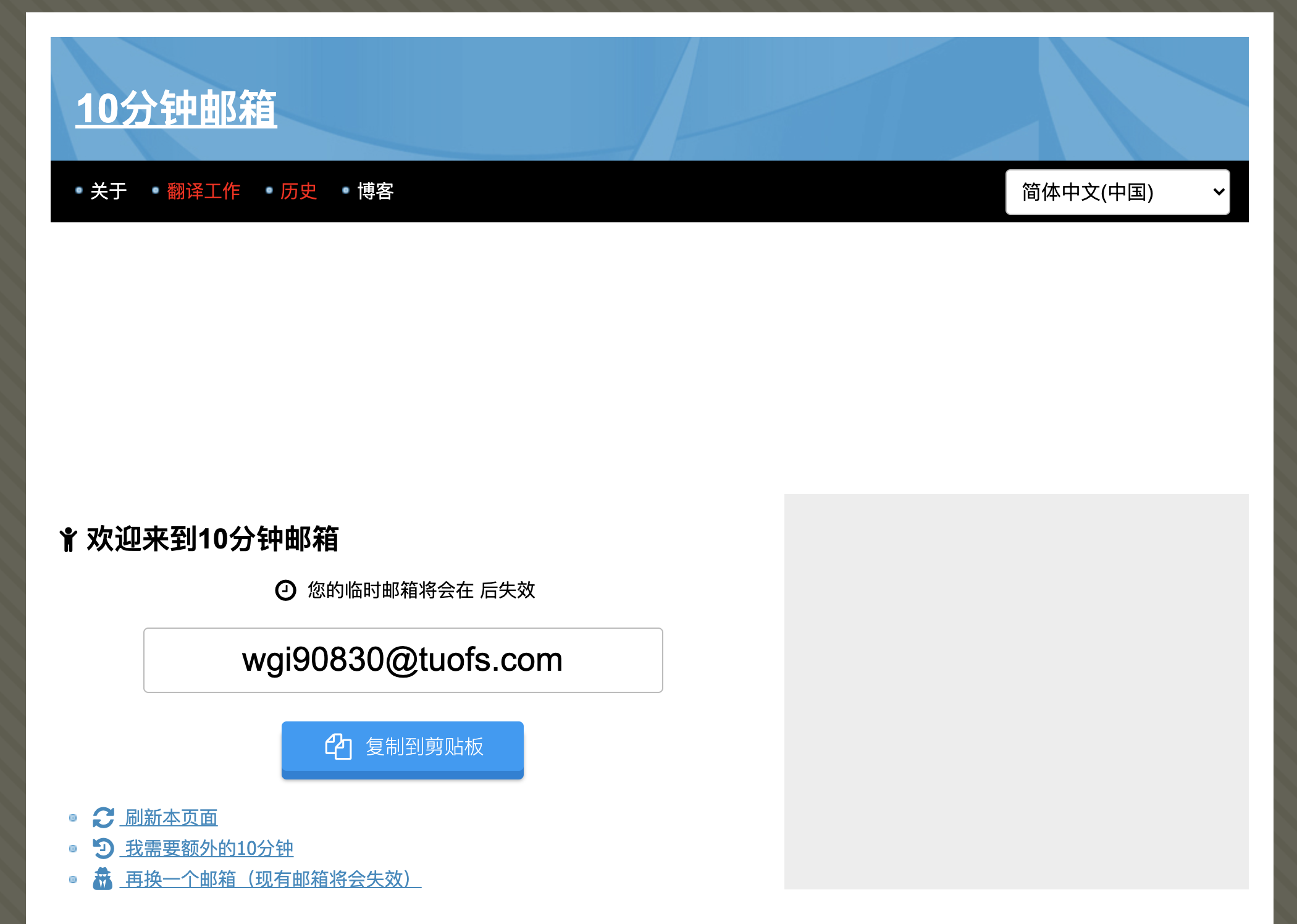The image size is (1297, 924).
Task: Click the 您的临时邮箱将会在 后失效 text
Action: coord(421,590)
